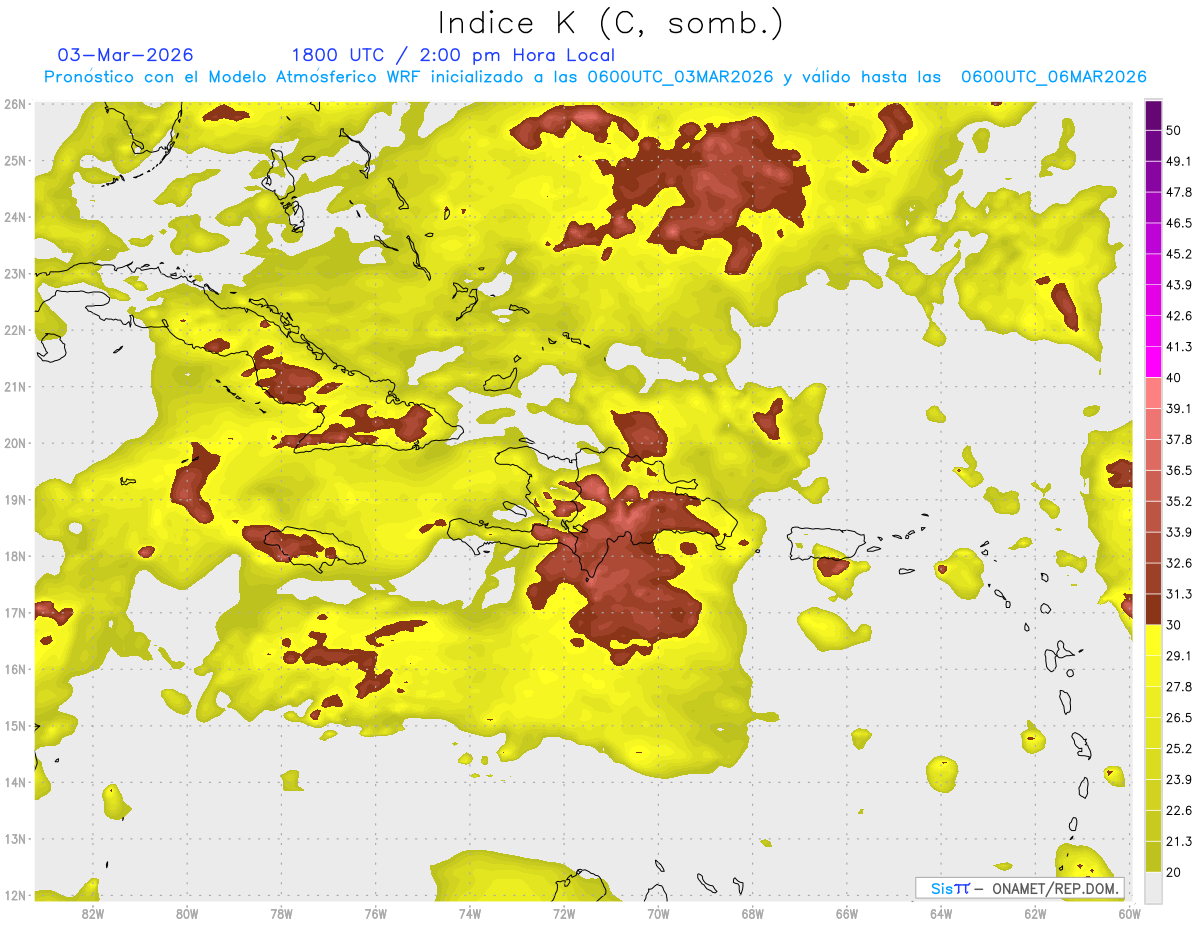Click the "1800 UTC / 2:00 pm Hora Local" text

[x=453, y=55]
